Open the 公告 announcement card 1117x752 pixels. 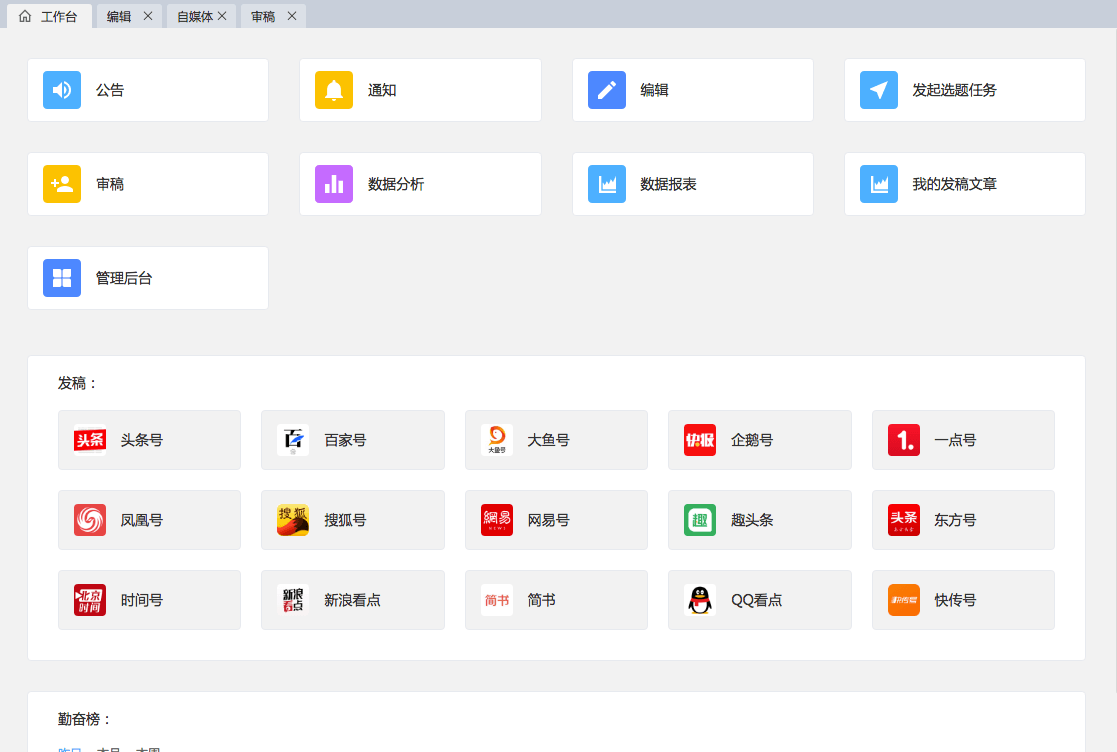(x=148, y=90)
